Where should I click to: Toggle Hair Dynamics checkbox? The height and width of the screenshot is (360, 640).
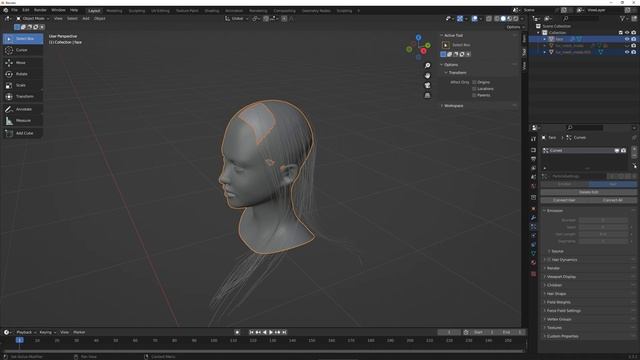[x=549, y=260]
